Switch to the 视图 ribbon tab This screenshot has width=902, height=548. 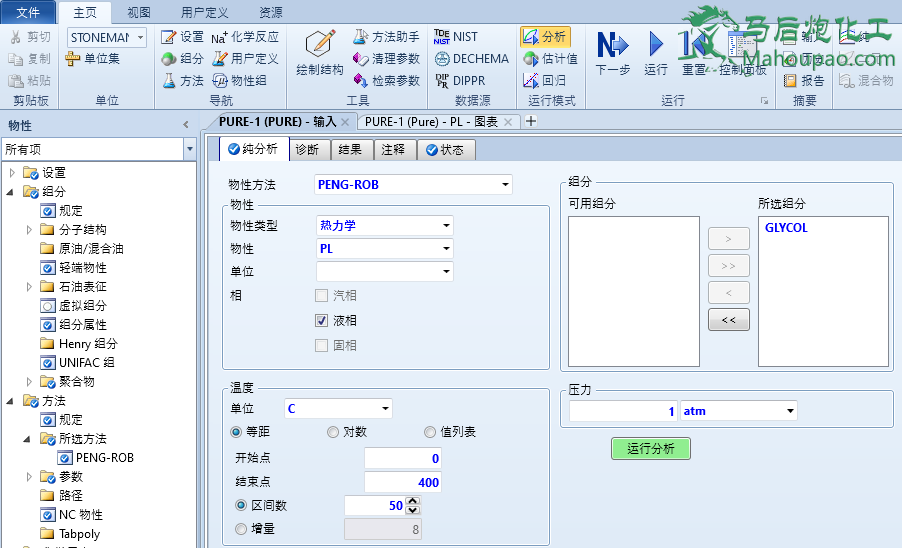coord(139,13)
